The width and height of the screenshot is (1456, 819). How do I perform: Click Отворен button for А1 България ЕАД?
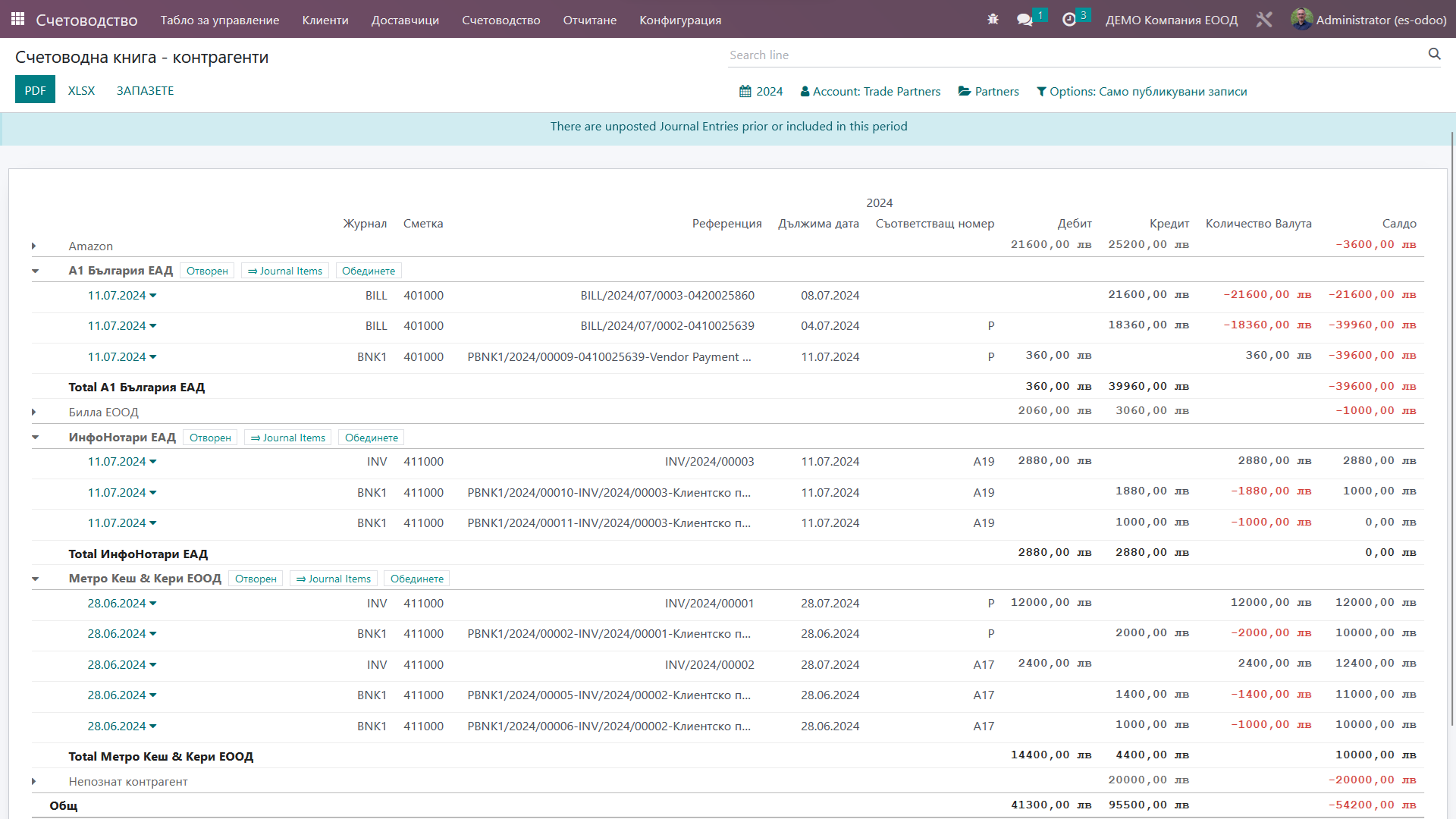207,271
